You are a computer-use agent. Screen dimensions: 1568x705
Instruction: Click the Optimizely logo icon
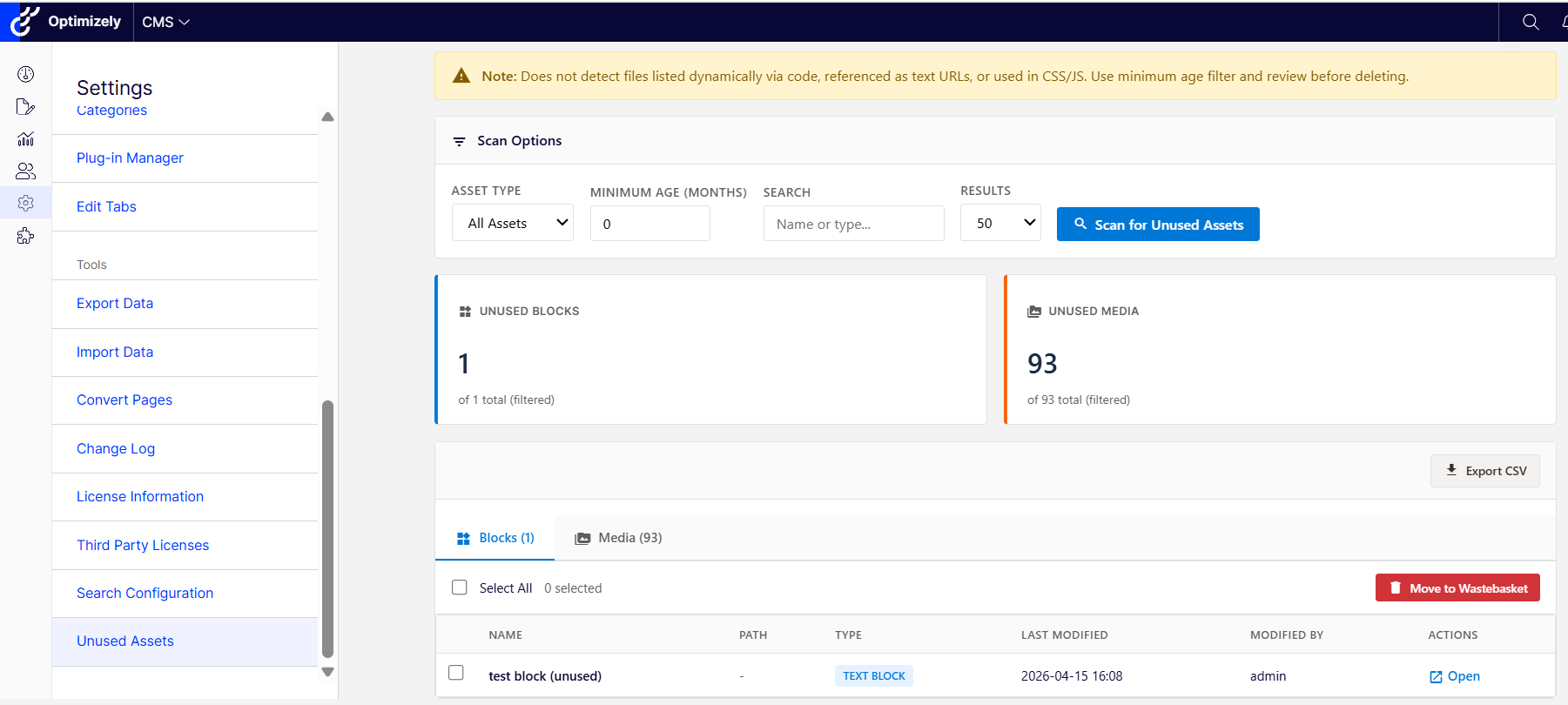point(24,22)
